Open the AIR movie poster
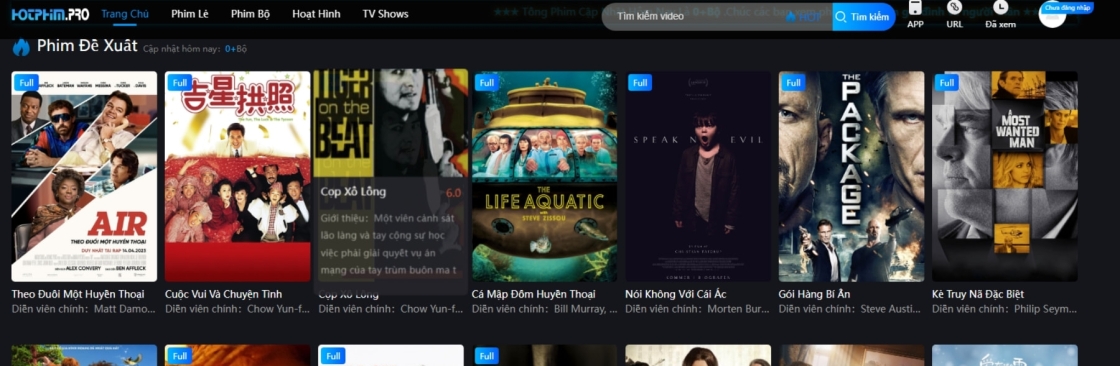Viewport: 1120px width, 366px height. pyautogui.click(x=84, y=177)
